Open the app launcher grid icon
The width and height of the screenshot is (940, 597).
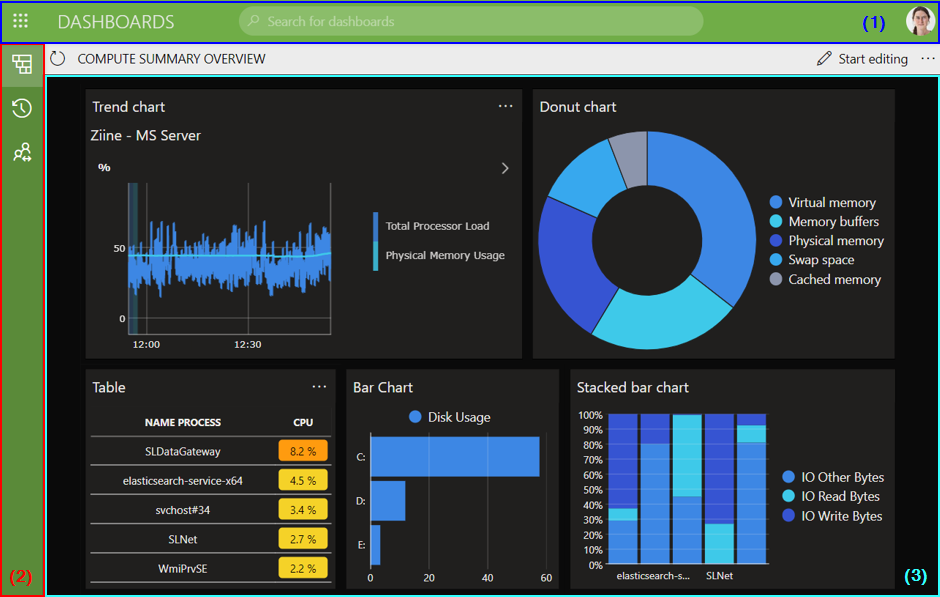tap(20, 20)
